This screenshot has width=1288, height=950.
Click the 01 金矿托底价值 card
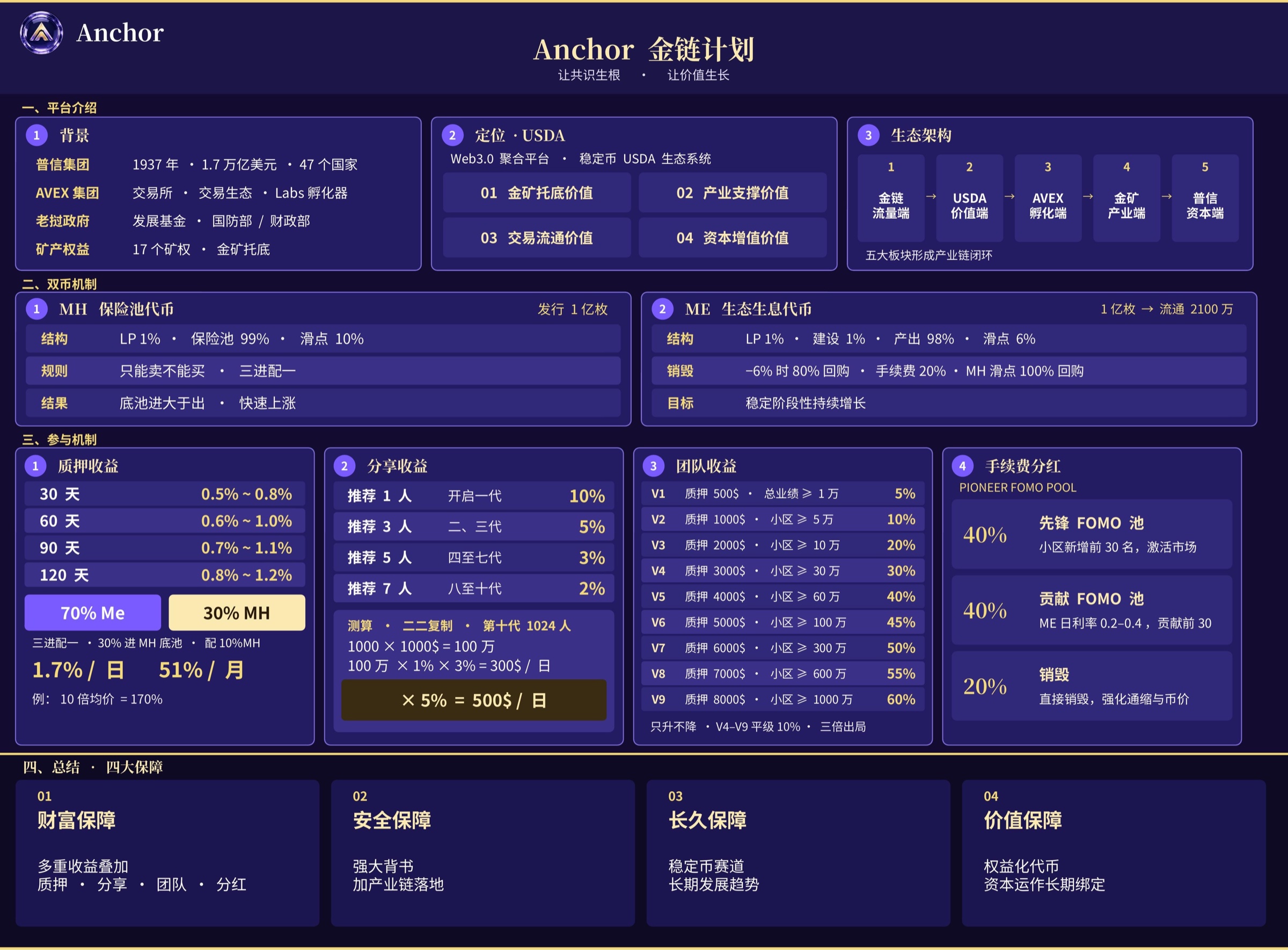pos(537,193)
